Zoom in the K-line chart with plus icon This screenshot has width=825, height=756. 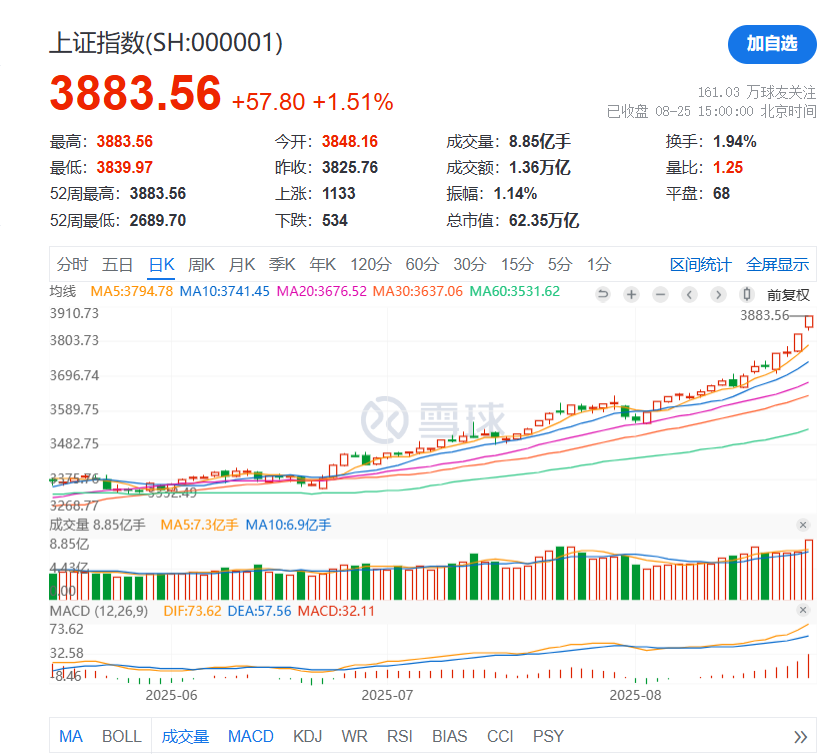tap(631, 294)
